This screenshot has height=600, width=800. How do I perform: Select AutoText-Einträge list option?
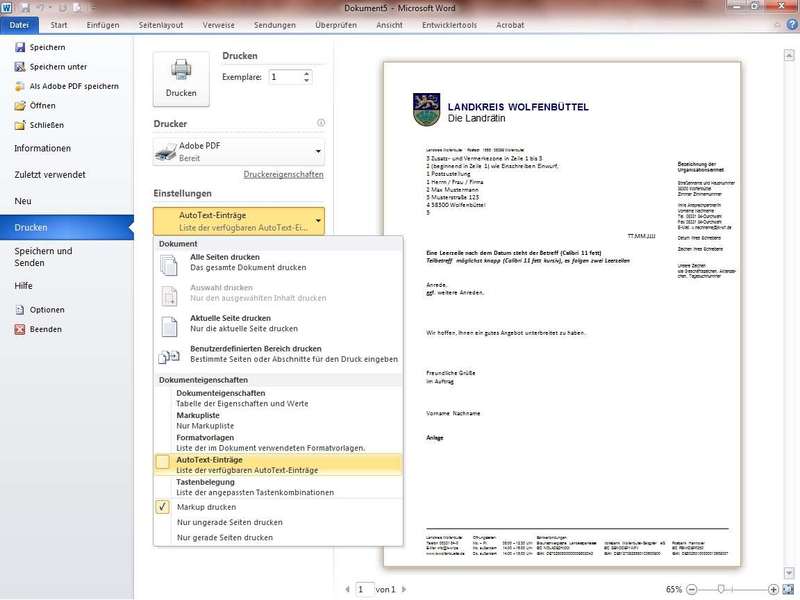tap(278, 465)
